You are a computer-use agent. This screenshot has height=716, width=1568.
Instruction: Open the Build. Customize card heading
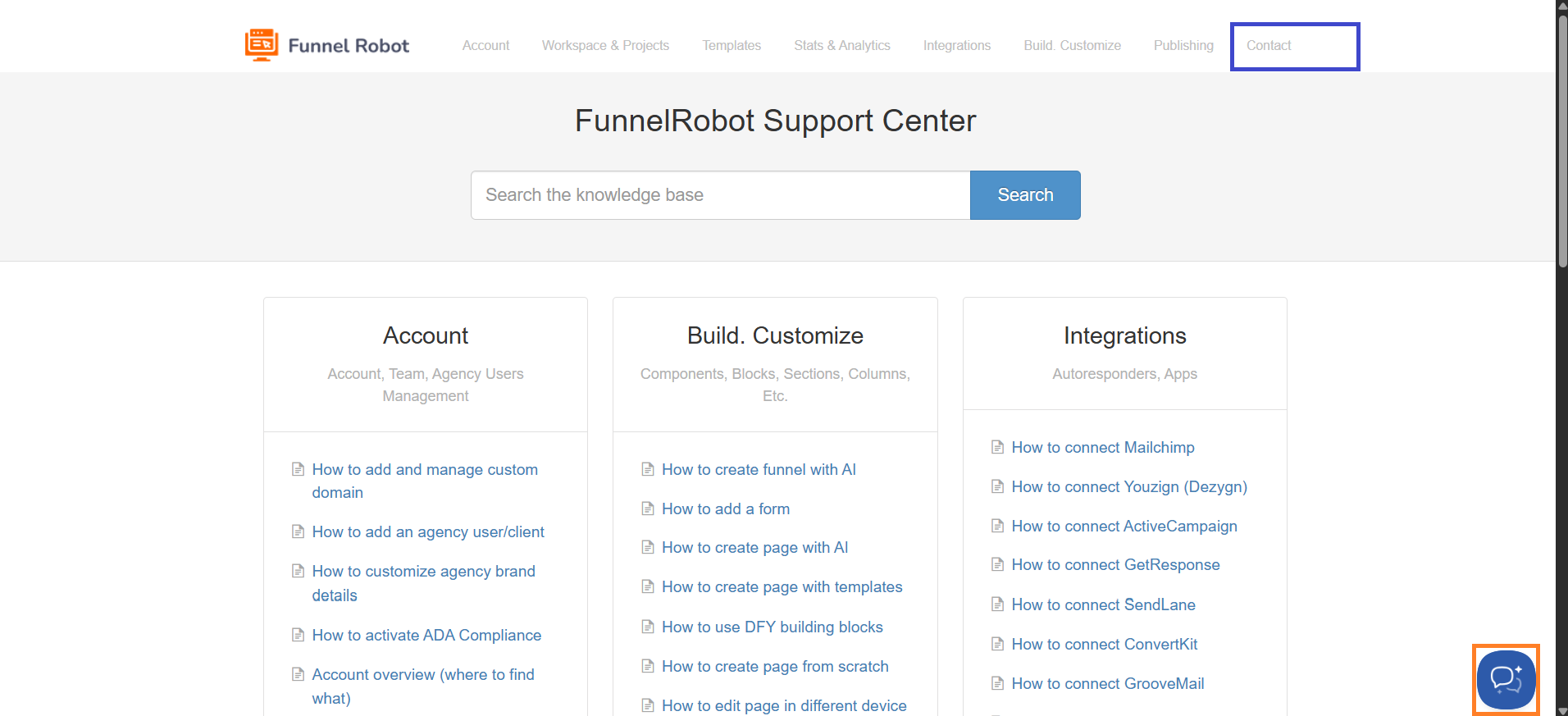775,335
